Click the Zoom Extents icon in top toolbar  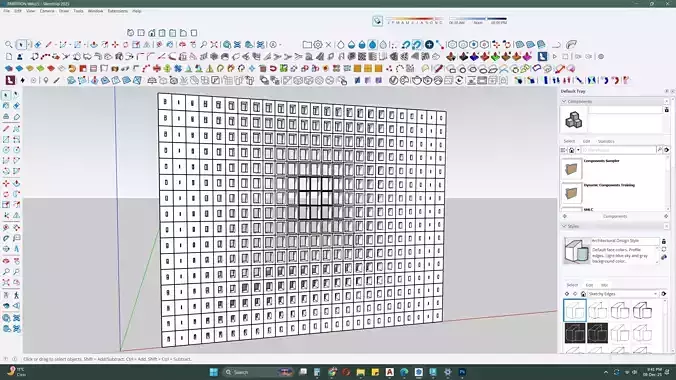[x=214, y=44]
